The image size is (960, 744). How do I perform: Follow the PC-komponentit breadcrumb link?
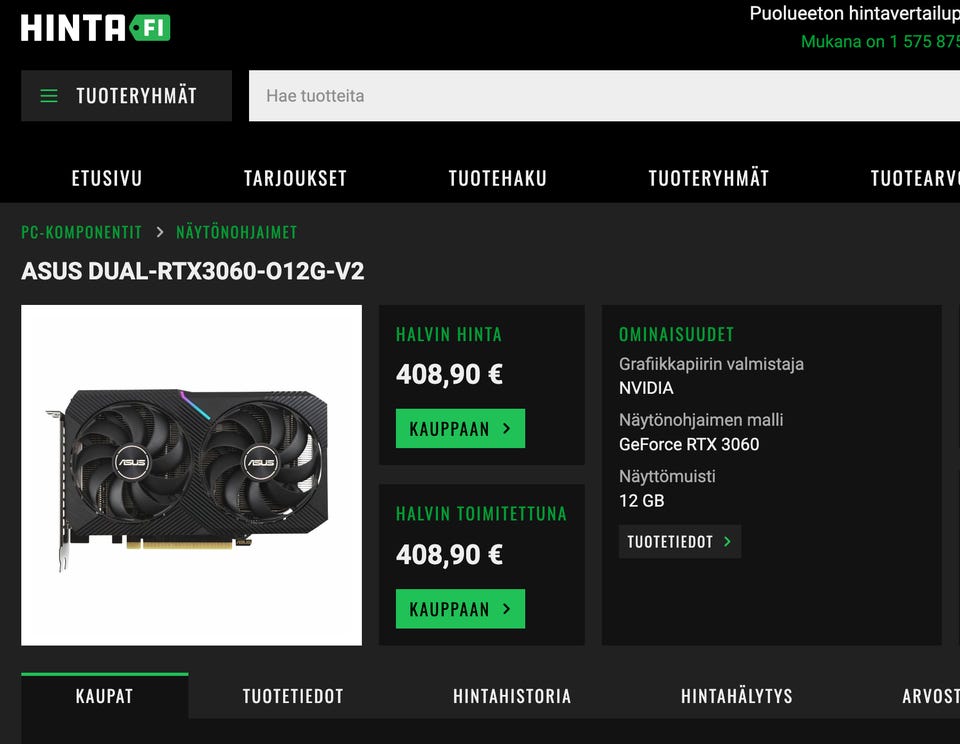(81, 232)
